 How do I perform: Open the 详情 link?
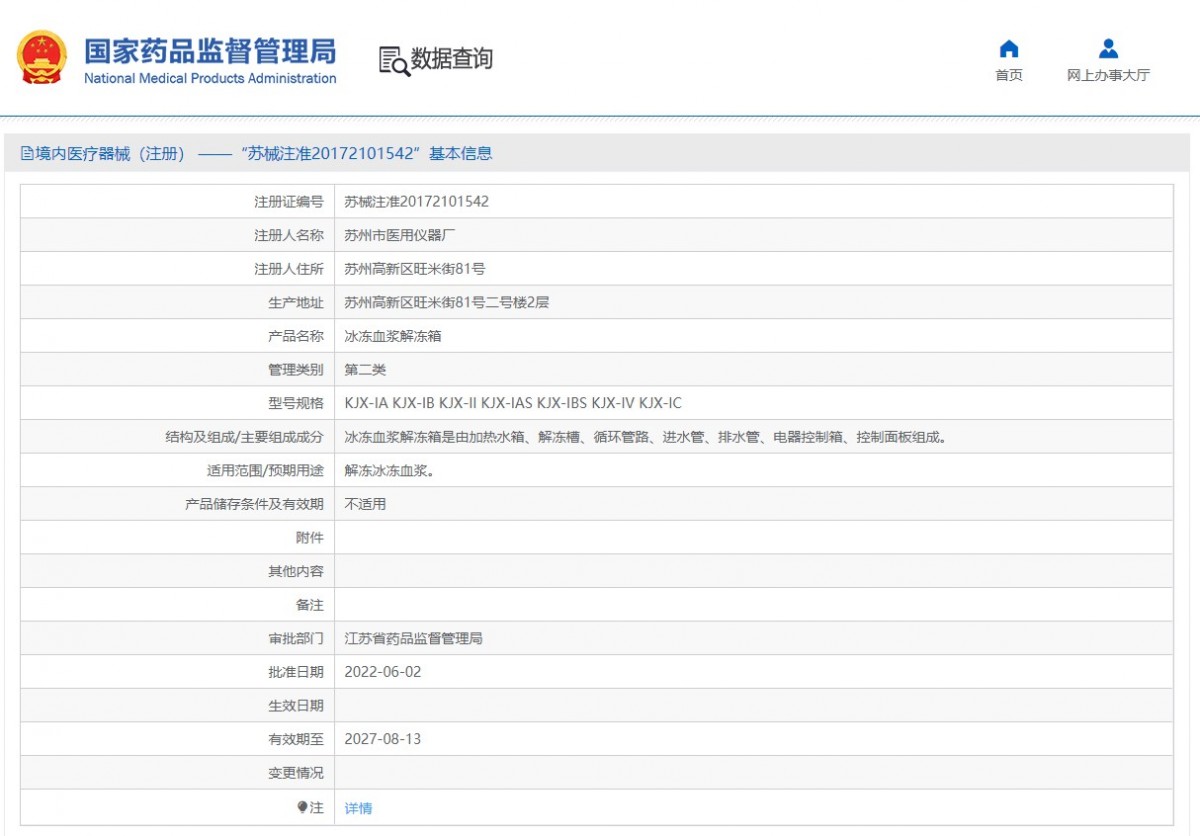357,806
